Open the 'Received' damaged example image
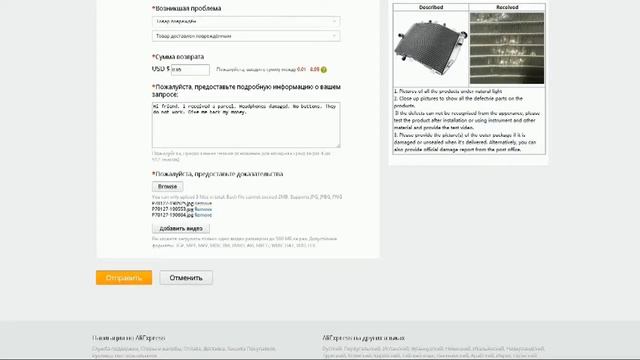 (x=507, y=48)
